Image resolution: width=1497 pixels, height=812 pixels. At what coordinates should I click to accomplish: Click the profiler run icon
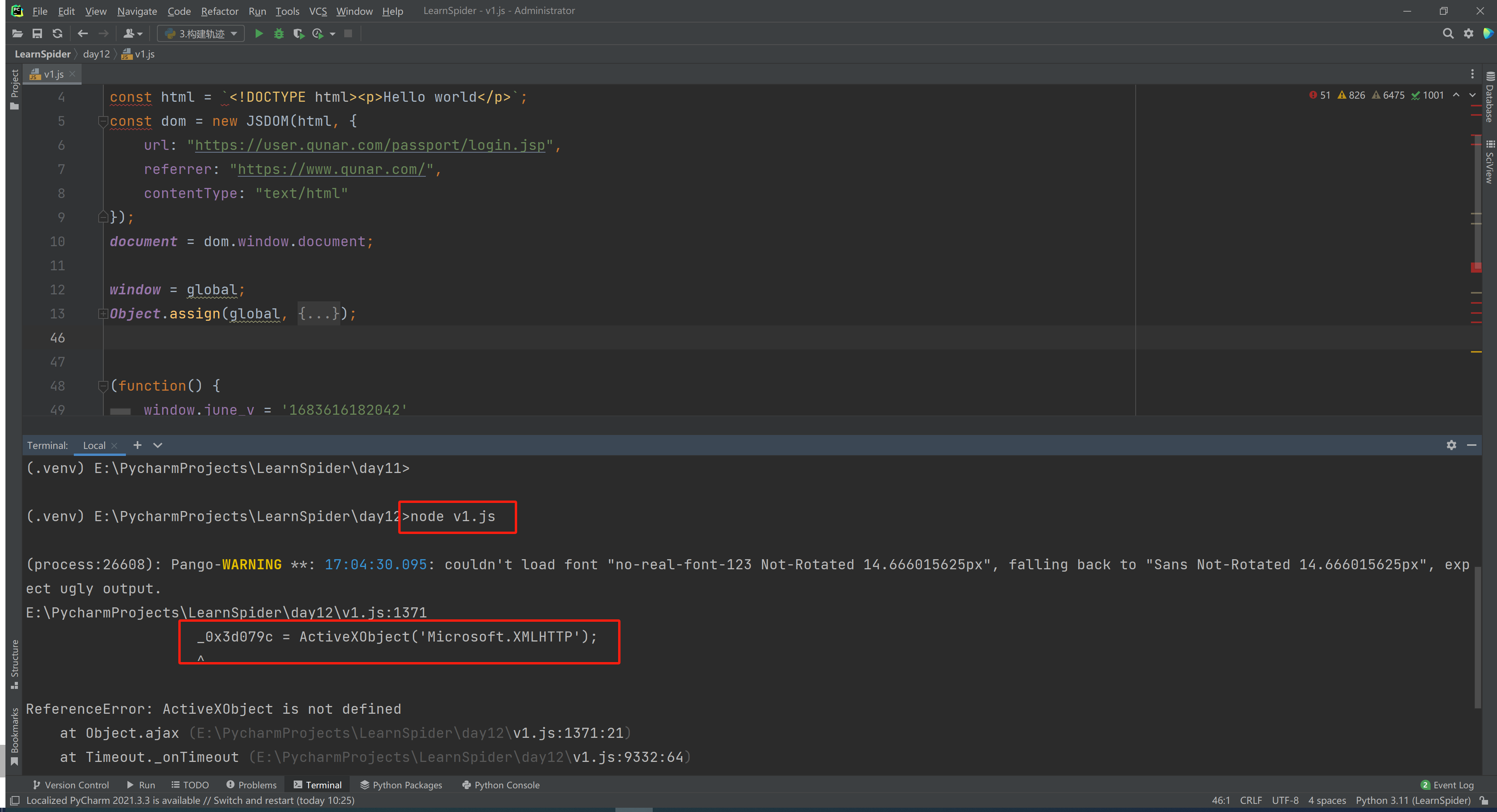pos(318,34)
